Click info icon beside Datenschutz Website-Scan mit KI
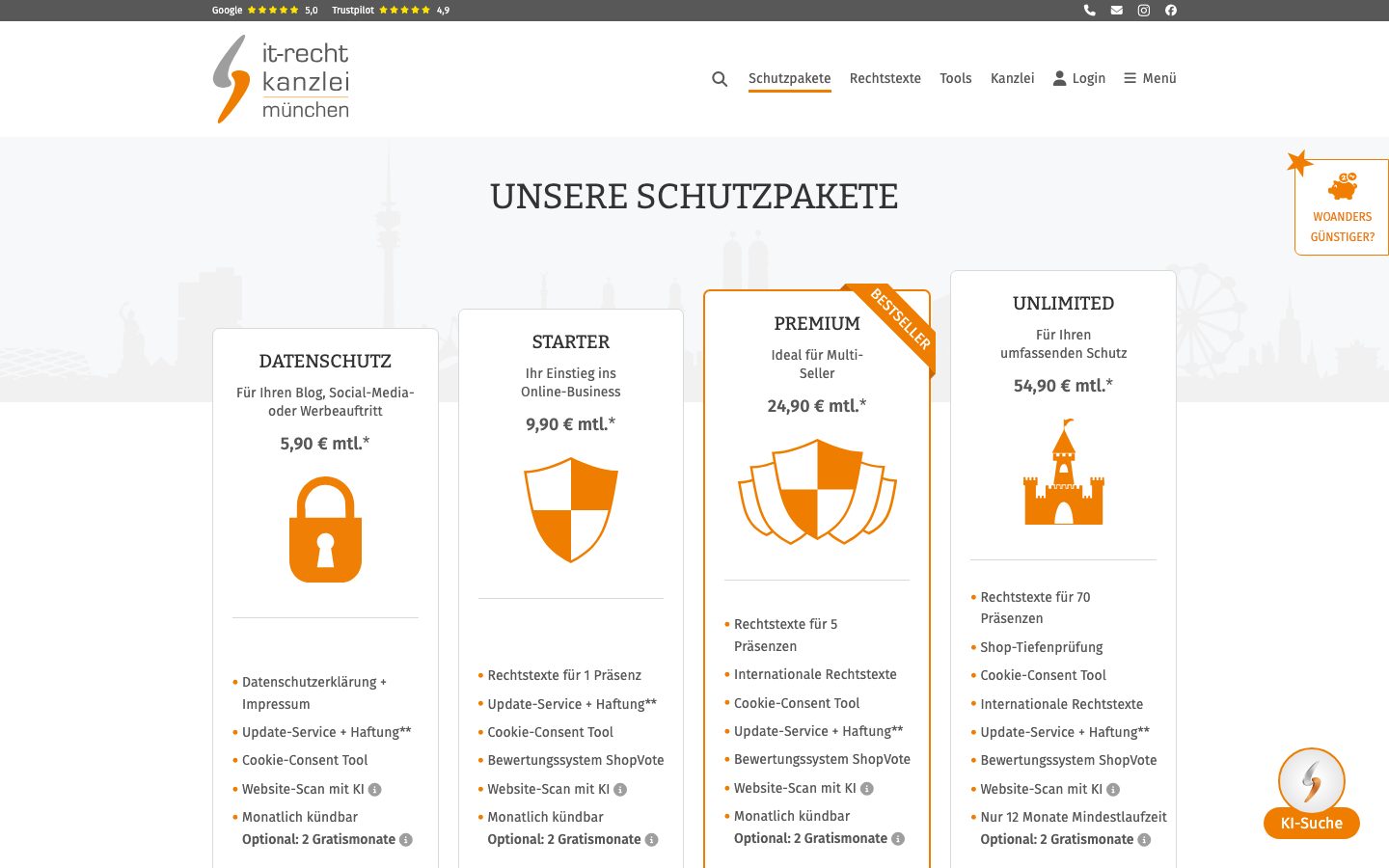 pos(375,790)
